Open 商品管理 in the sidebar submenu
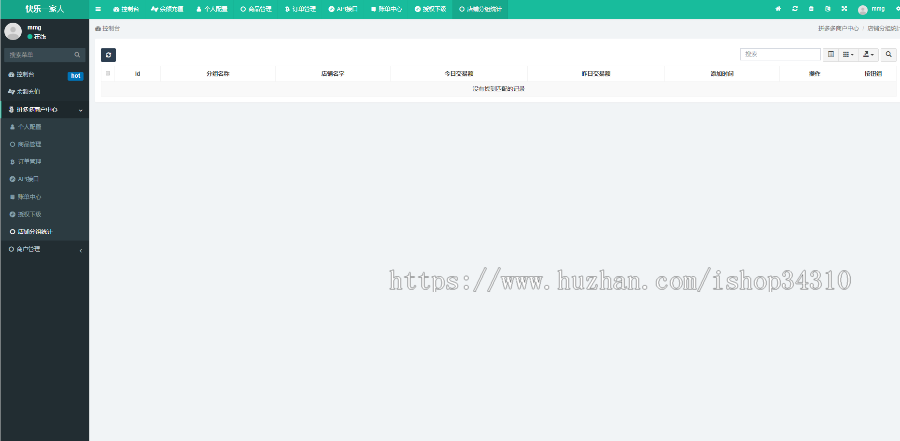 click(x=44, y=144)
